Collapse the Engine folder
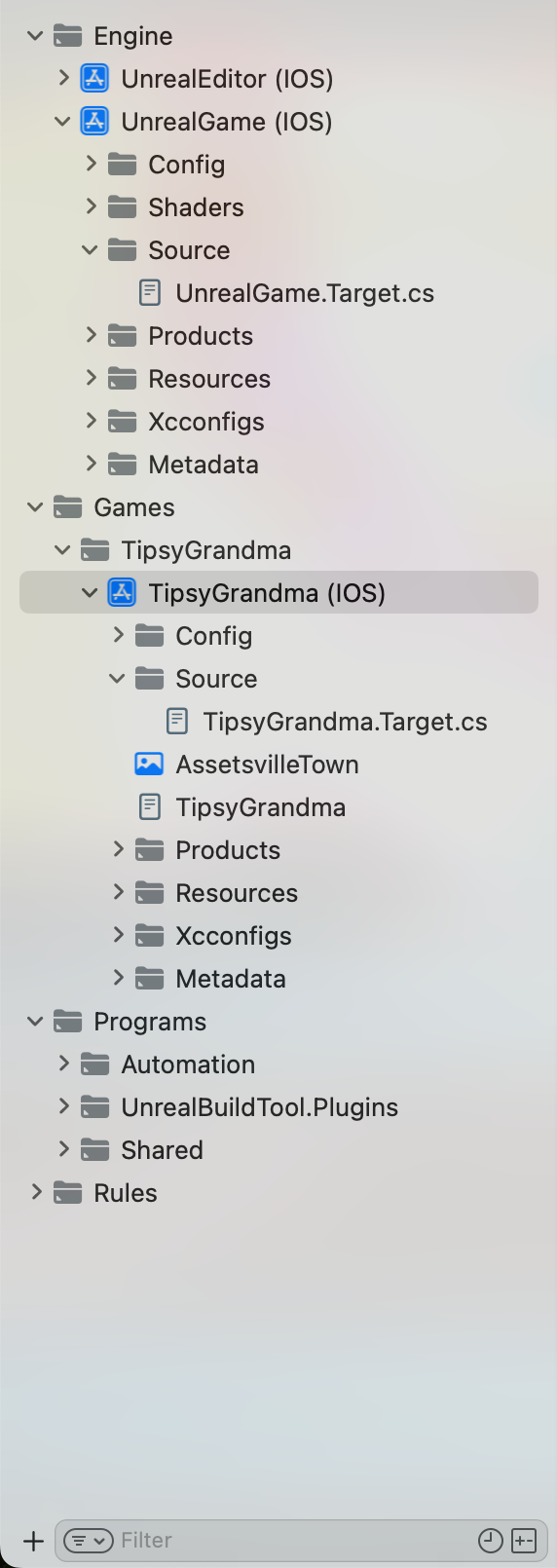The width and height of the screenshot is (557, 1568). coord(35,36)
